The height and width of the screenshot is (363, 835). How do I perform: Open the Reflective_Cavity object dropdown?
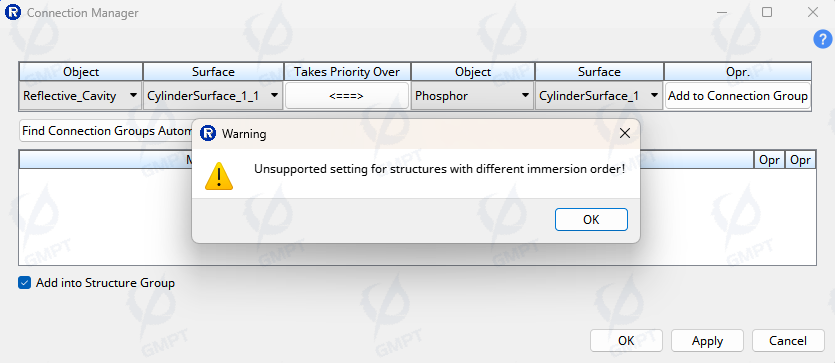[81, 96]
